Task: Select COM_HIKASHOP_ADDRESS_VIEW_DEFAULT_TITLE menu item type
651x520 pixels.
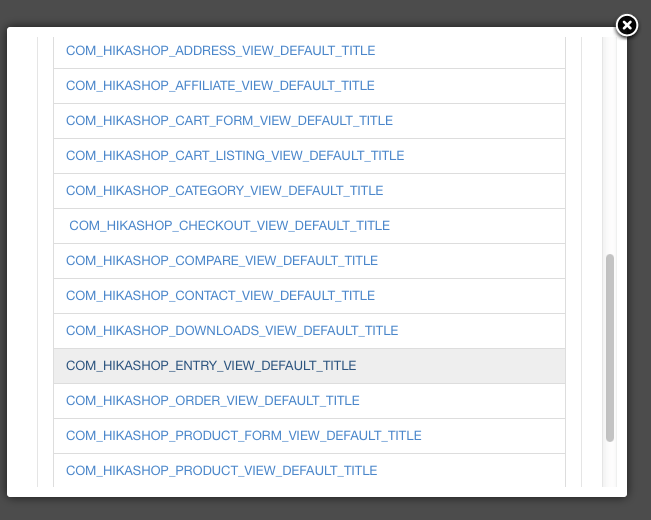Action: pyautogui.click(x=220, y=51)
